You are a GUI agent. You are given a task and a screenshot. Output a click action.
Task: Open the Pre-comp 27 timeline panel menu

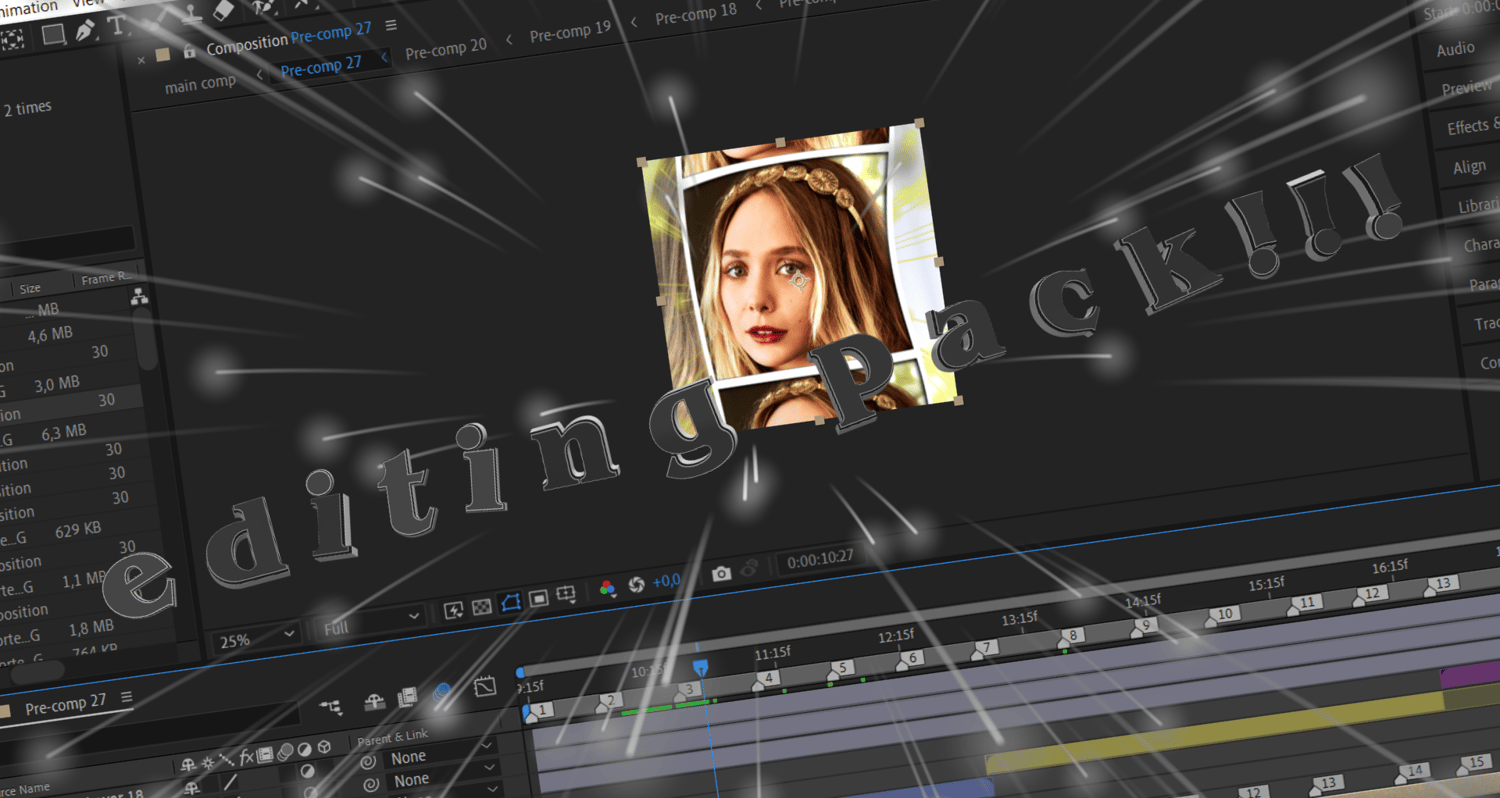(126, 698)
